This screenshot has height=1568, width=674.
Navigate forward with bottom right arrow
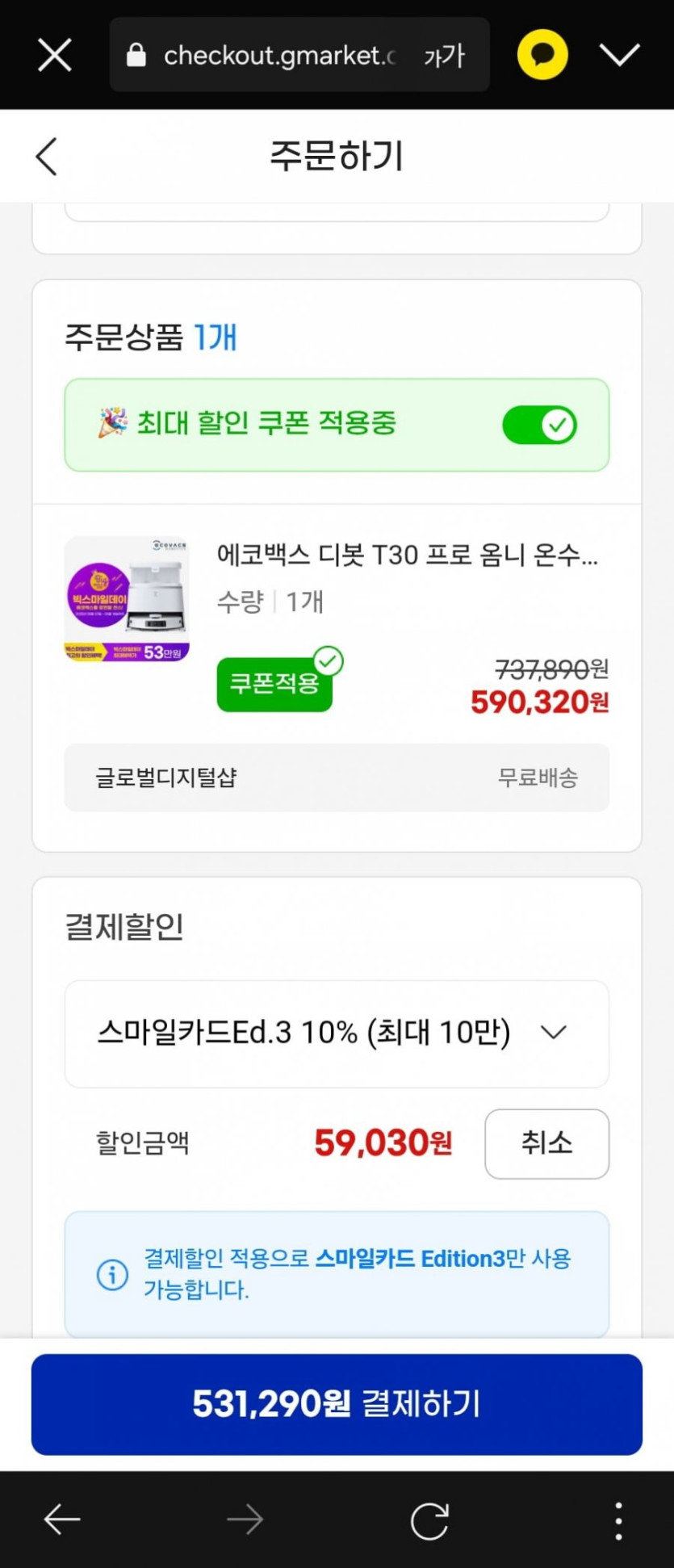pyautogui.click(x=245, y=1520)
